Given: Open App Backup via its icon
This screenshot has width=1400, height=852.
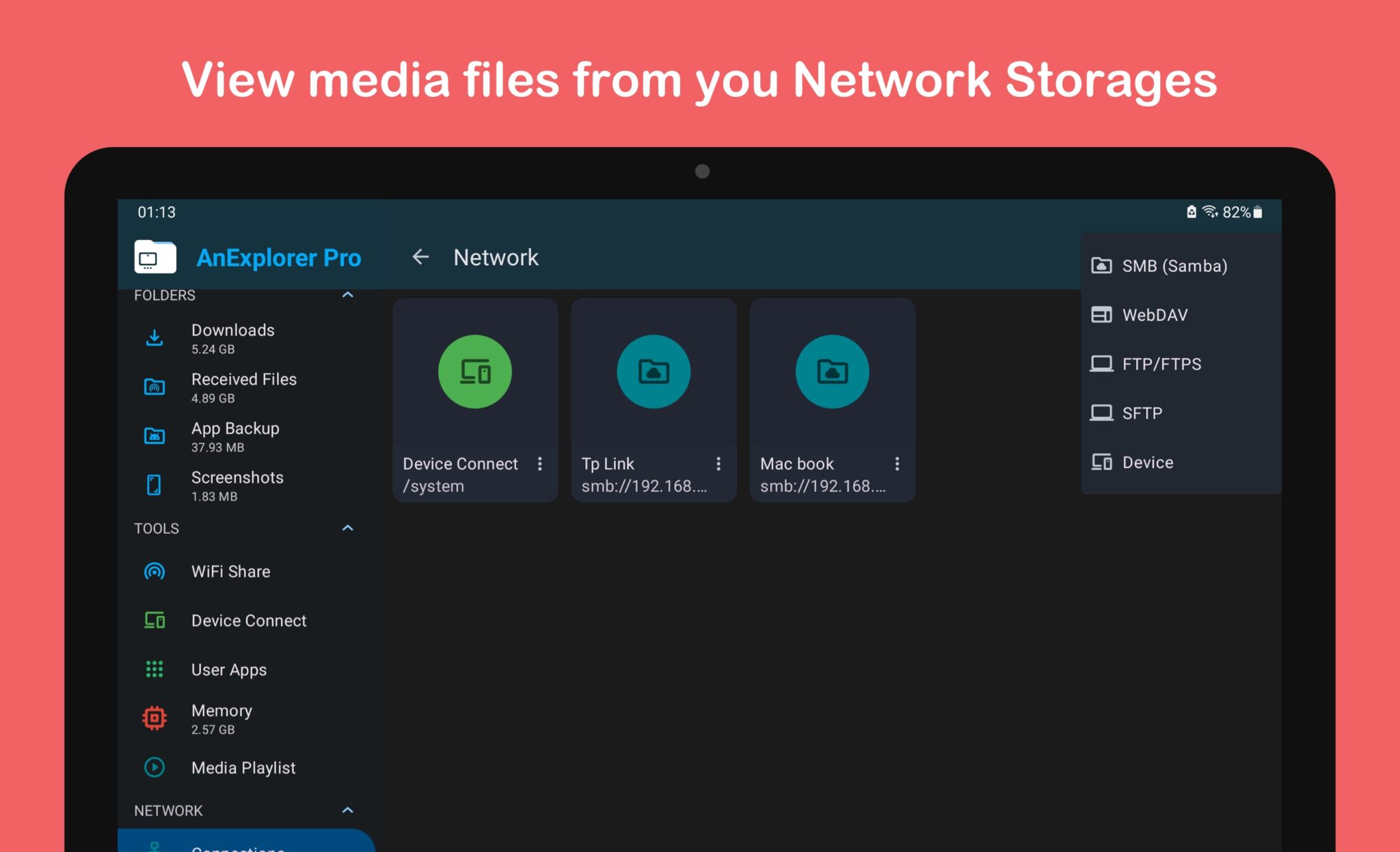Looking at the screenshot, I should (x=154, y=436).
